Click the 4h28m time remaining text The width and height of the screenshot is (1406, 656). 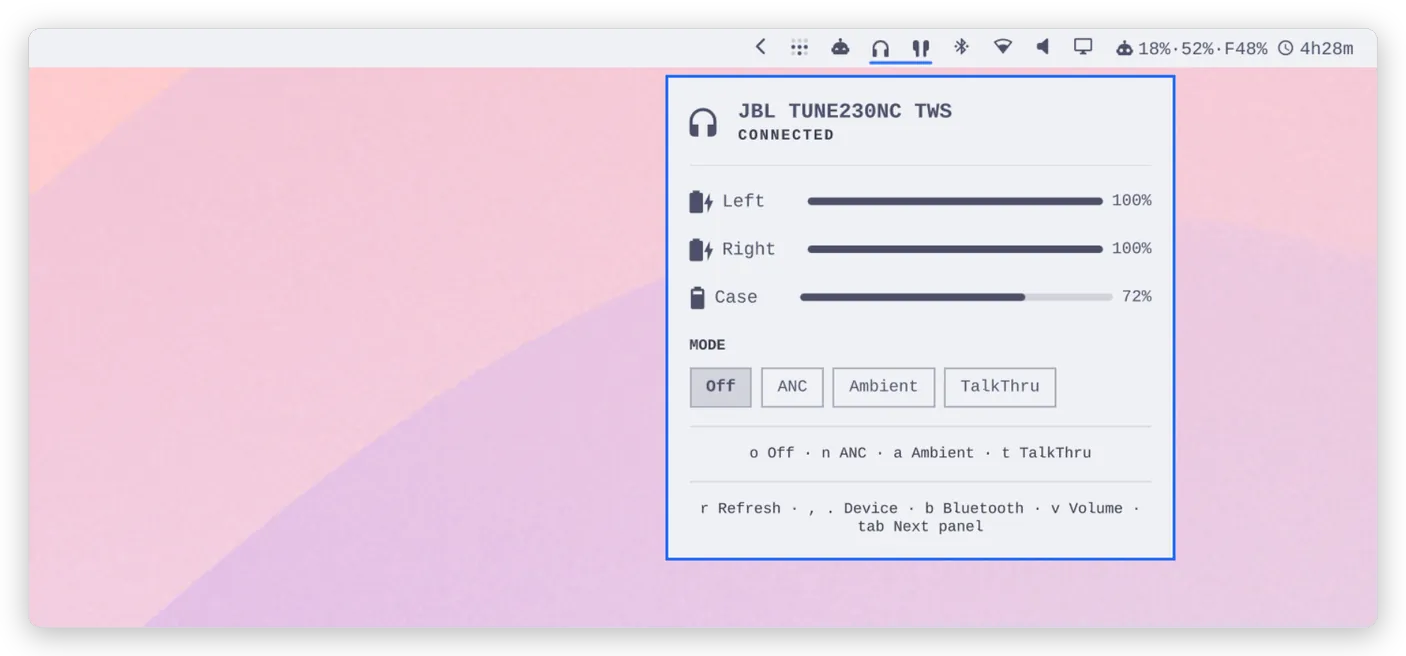[1326, 48]
